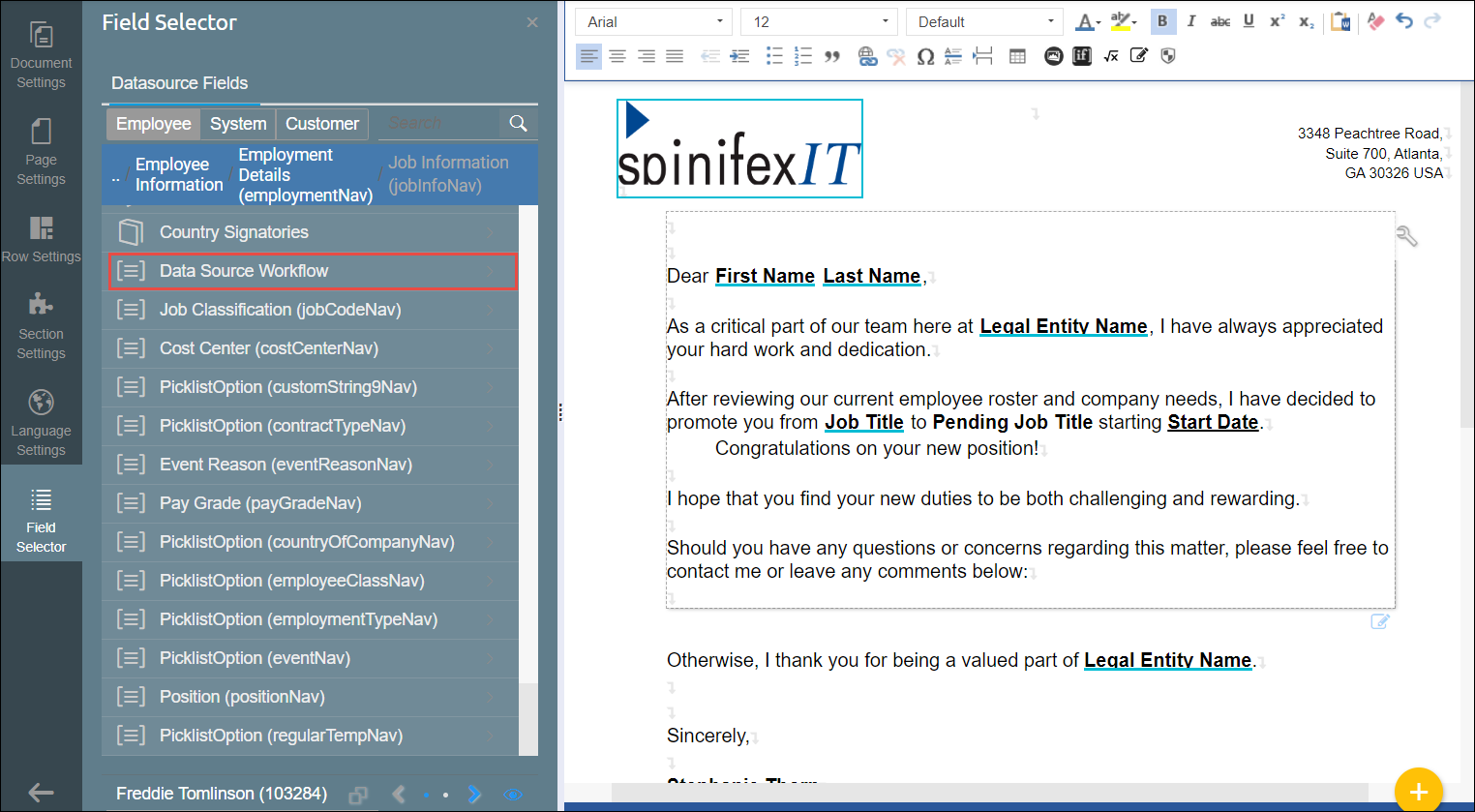Open the Arial font family dropdown
Viewport: 1475px width, 812px height.
653,21
